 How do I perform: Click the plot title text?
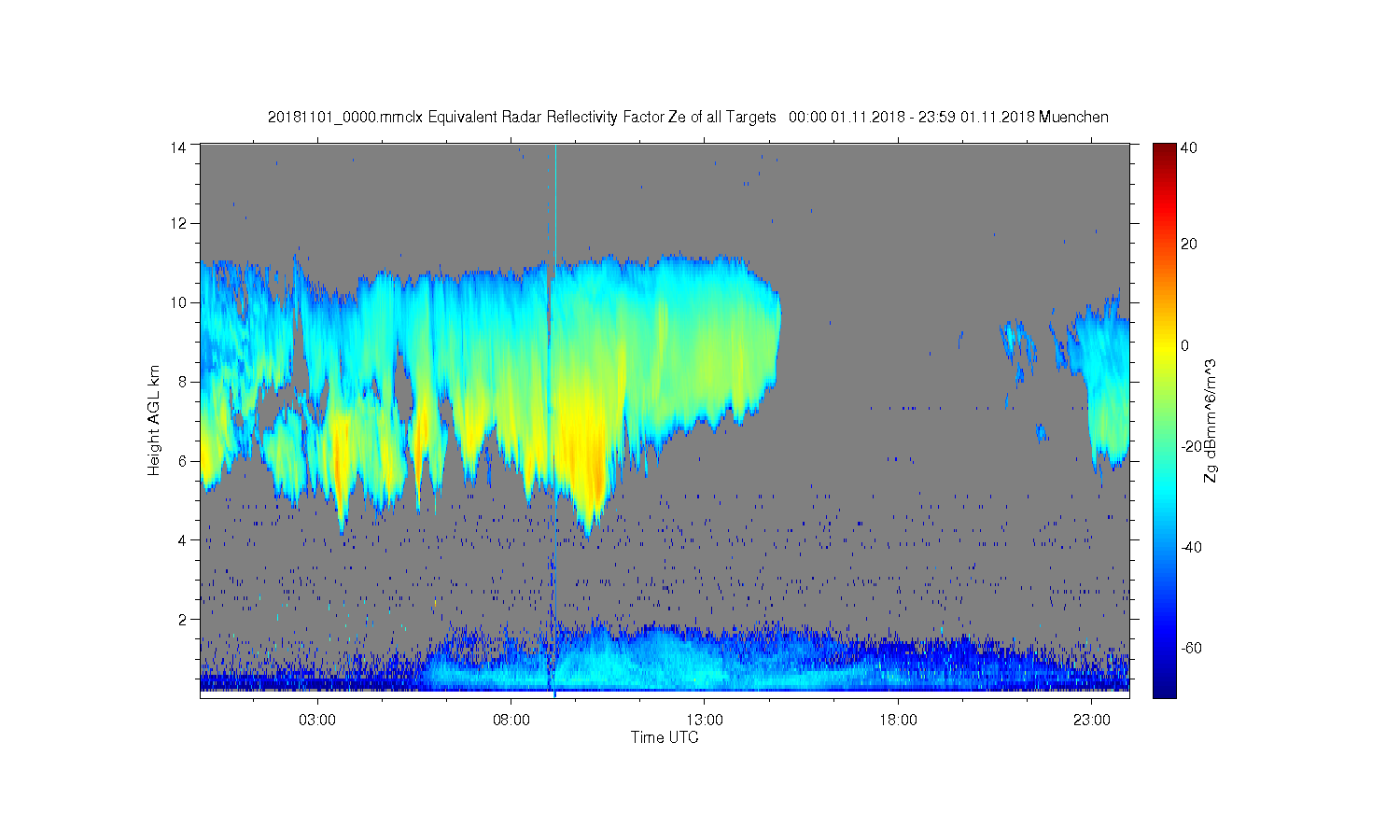pos(688,118)
